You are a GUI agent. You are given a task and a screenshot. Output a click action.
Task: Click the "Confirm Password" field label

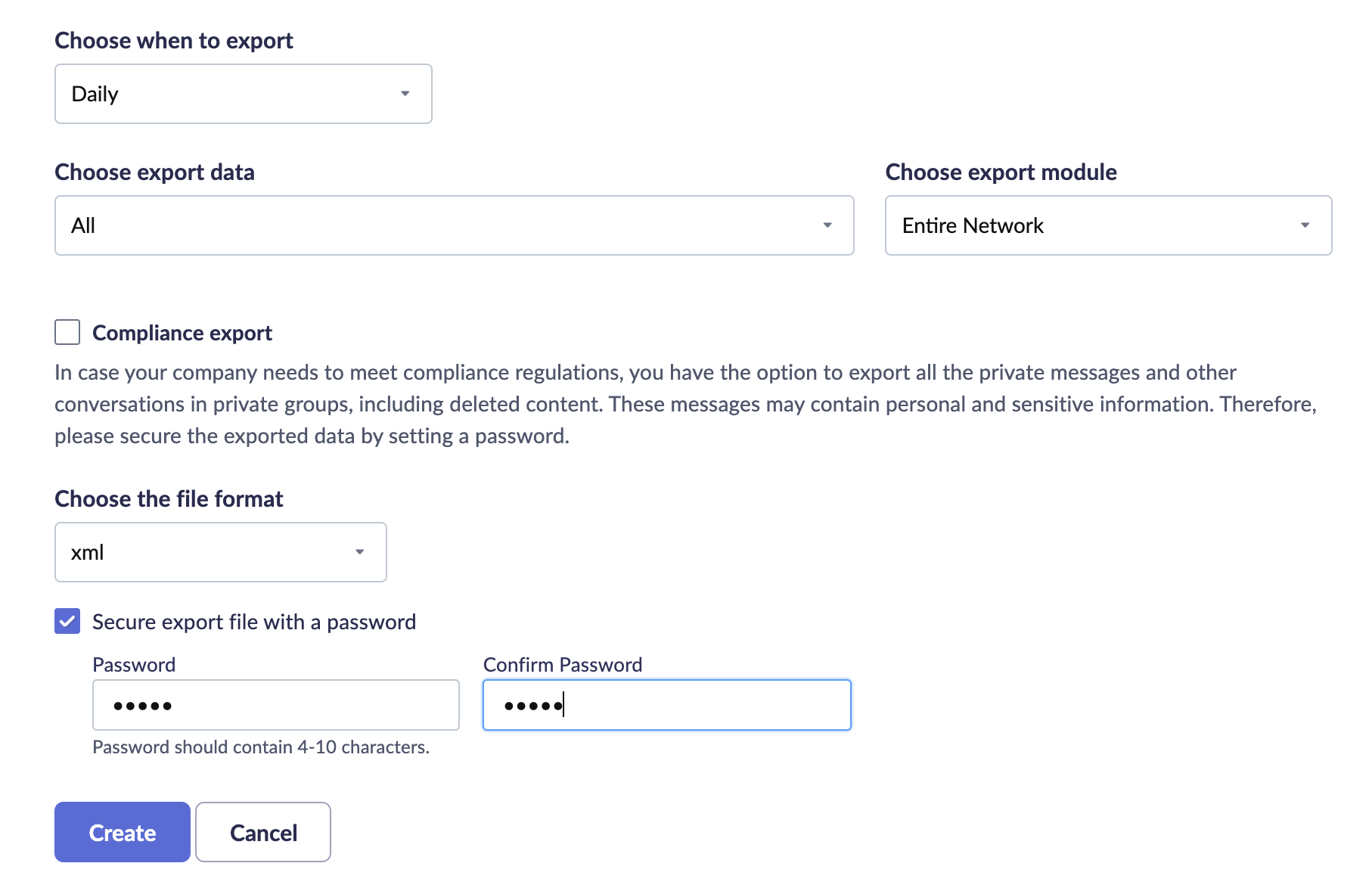click(563, 665)
